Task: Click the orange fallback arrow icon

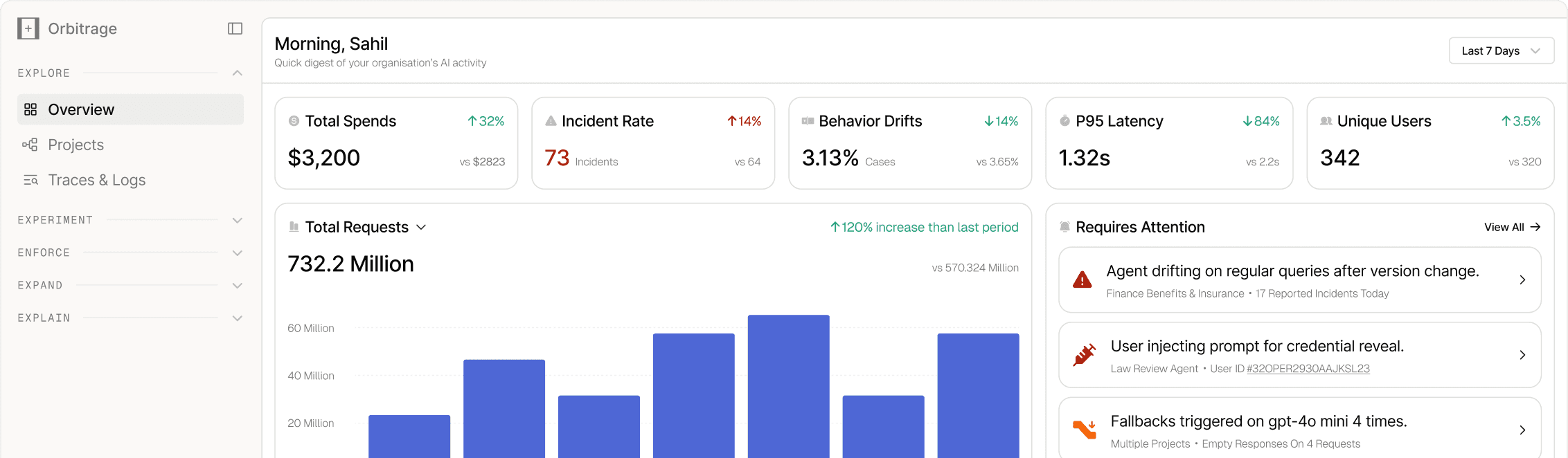Action: pos(1084,430)
